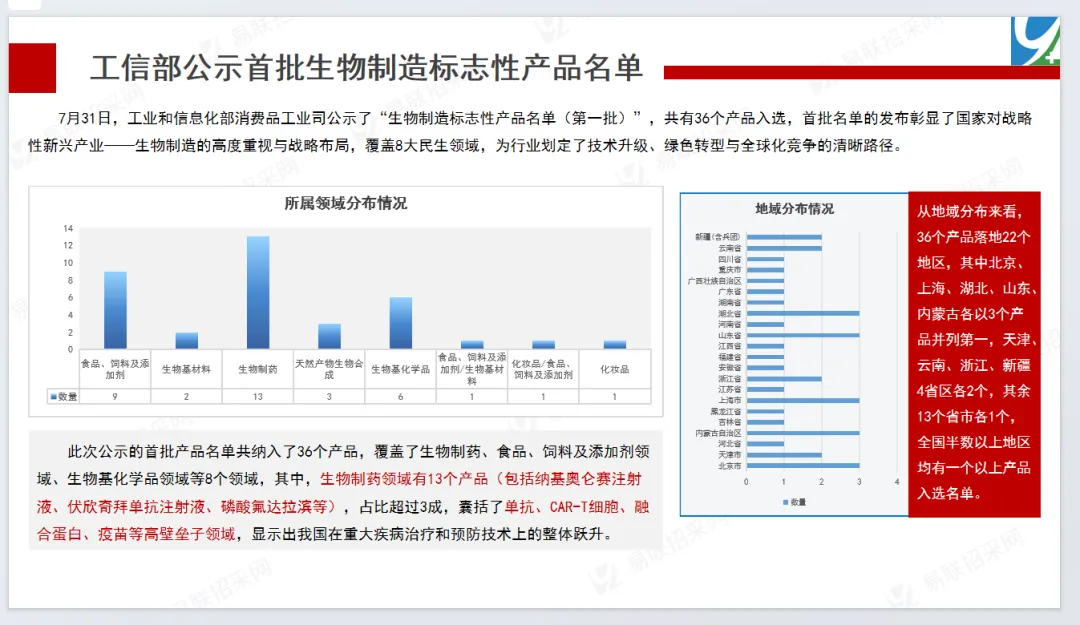The width and height of the screenshot is (1080, 625).
Task: Click the value 2 under 生物基材料
Action: 187,396
